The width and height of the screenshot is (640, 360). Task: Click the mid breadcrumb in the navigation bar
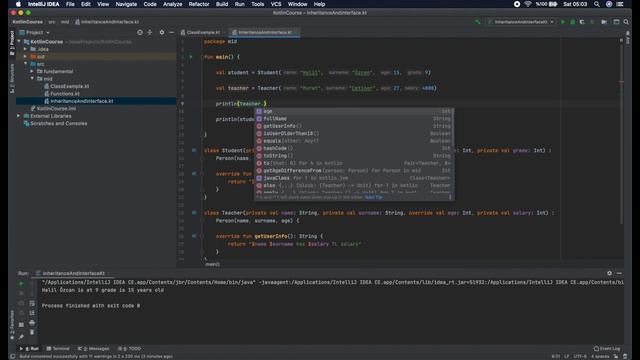[x=65, y=22]
